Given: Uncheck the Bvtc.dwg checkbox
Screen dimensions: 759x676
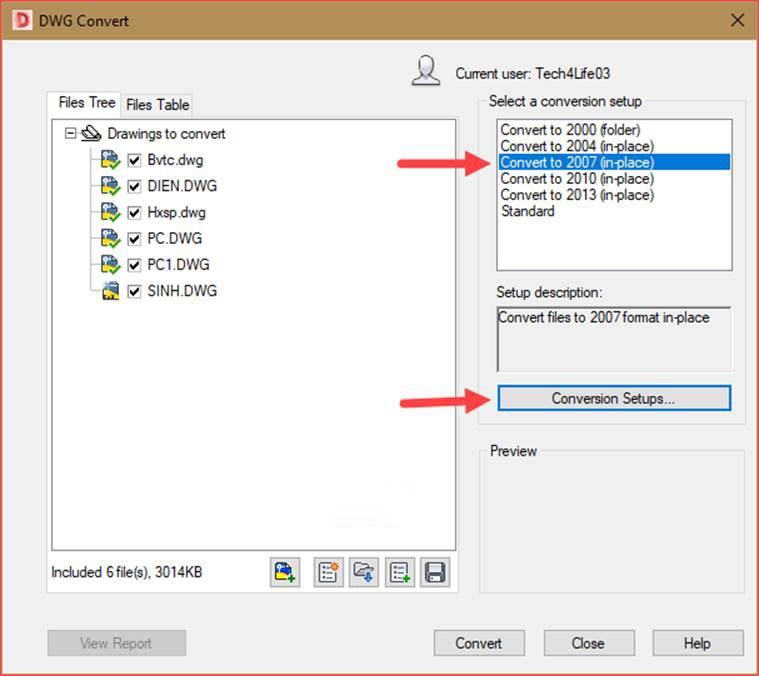Looking at the screenshot, I should (134, 160).
